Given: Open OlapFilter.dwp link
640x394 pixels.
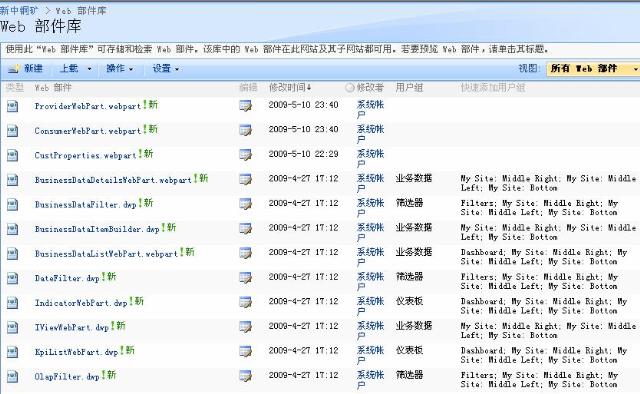Looking at the screenshot, I should (67, 376).
